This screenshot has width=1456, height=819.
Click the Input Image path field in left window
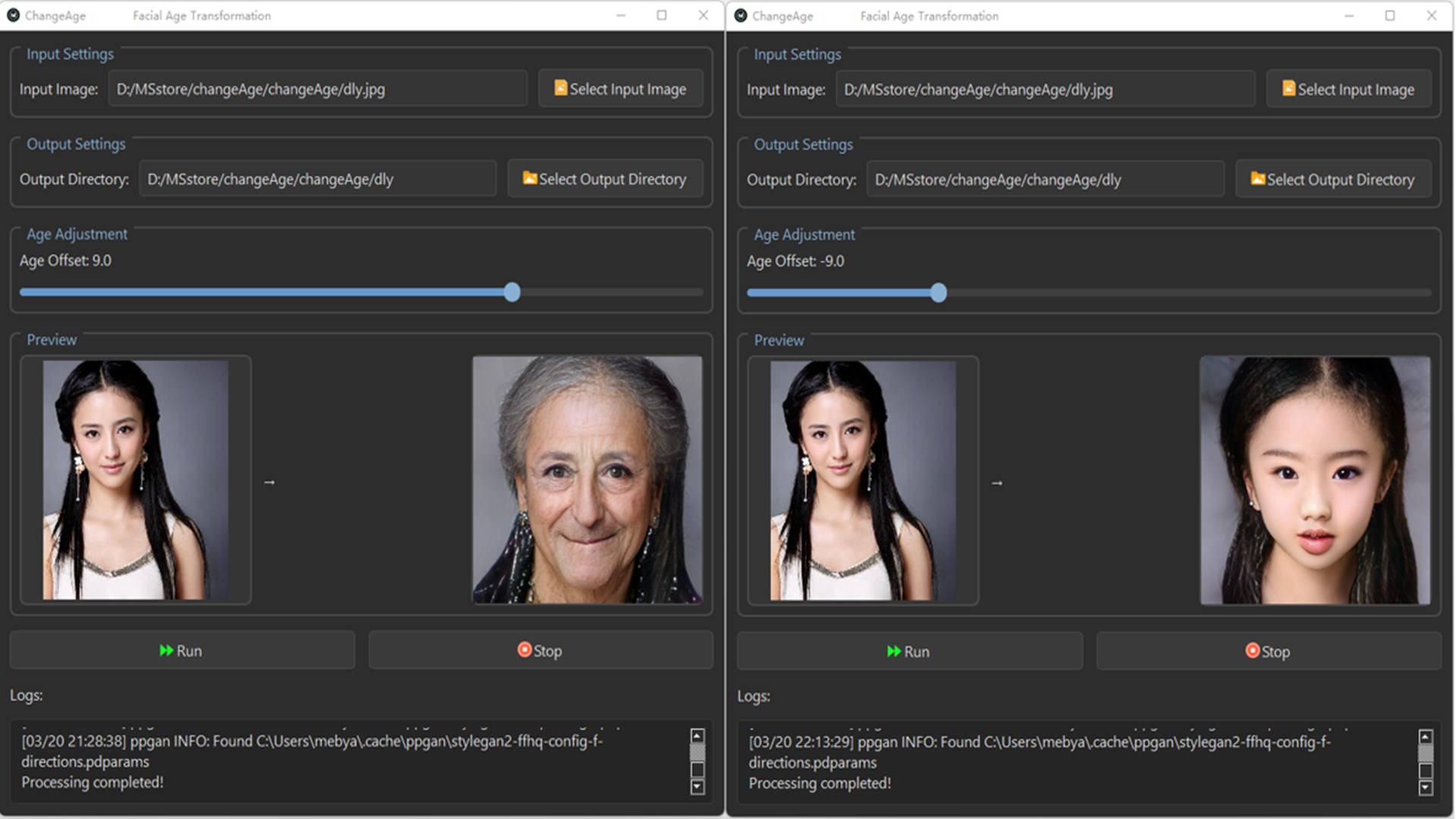pyautogui.click(x=317, y=89)
